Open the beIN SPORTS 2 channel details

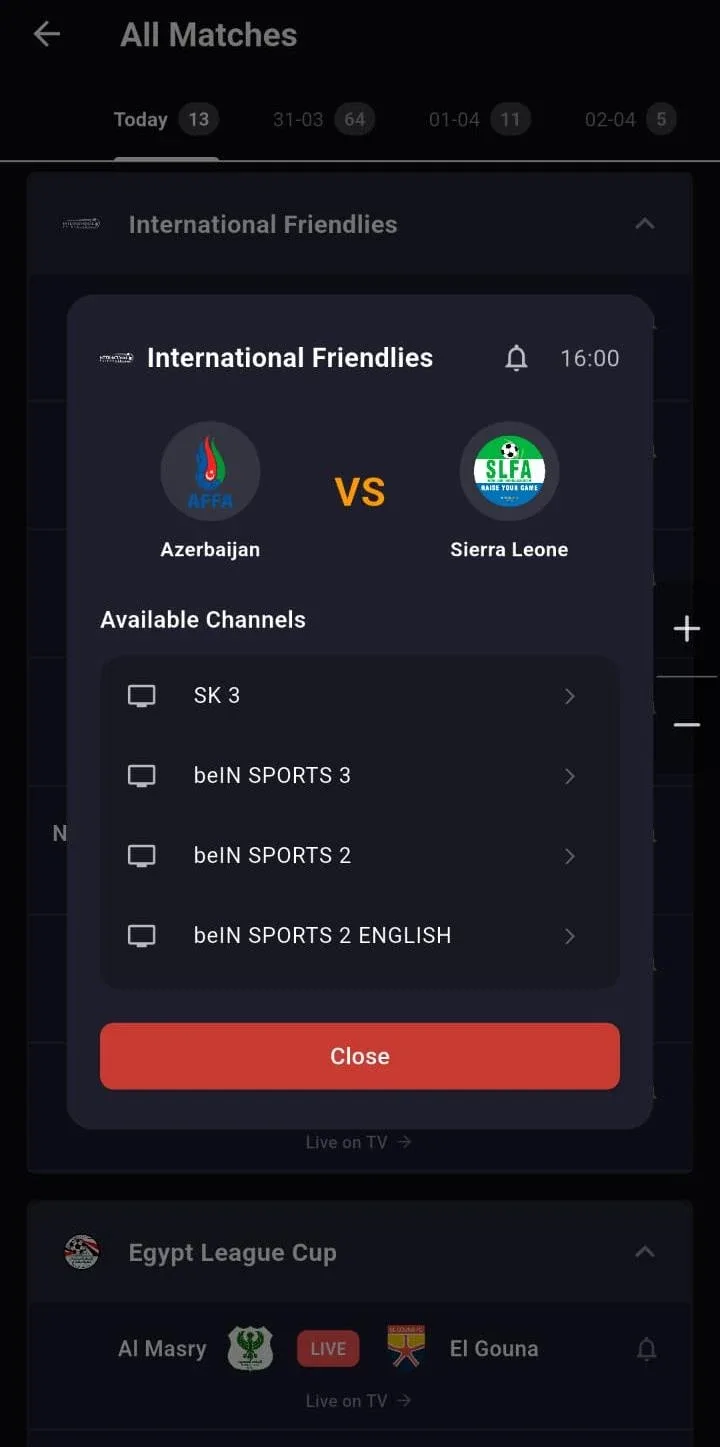tap(360, 855)
